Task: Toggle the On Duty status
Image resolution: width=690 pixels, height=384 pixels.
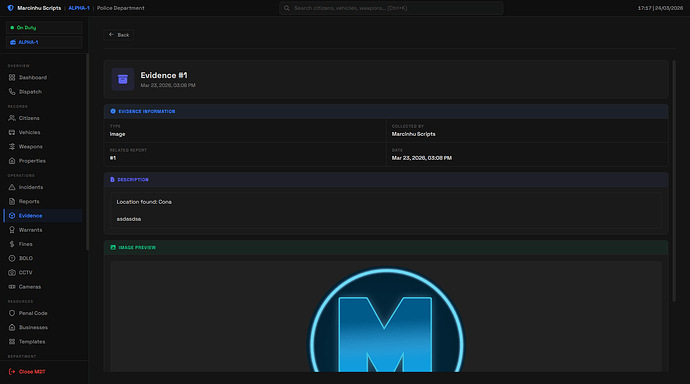Action: click(x=44, y=27)
